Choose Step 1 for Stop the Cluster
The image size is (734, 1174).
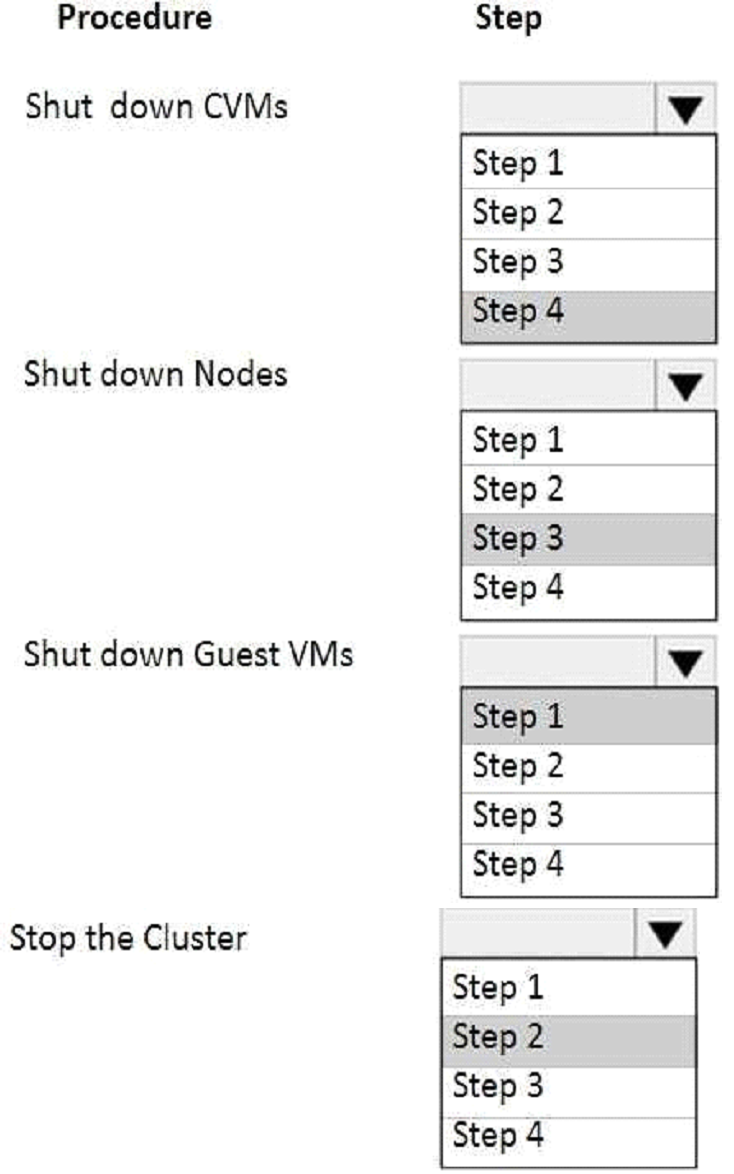567,989
